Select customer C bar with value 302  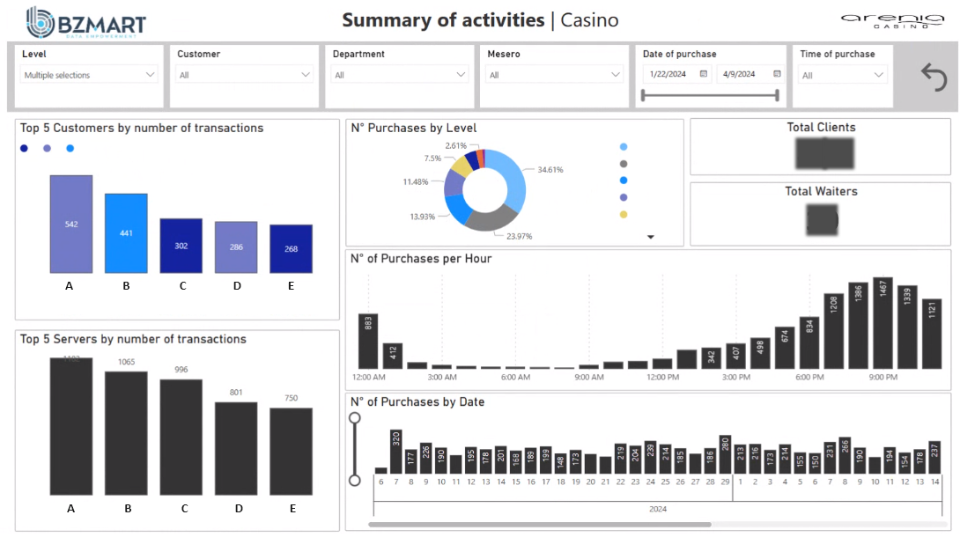tap(181, 246)
